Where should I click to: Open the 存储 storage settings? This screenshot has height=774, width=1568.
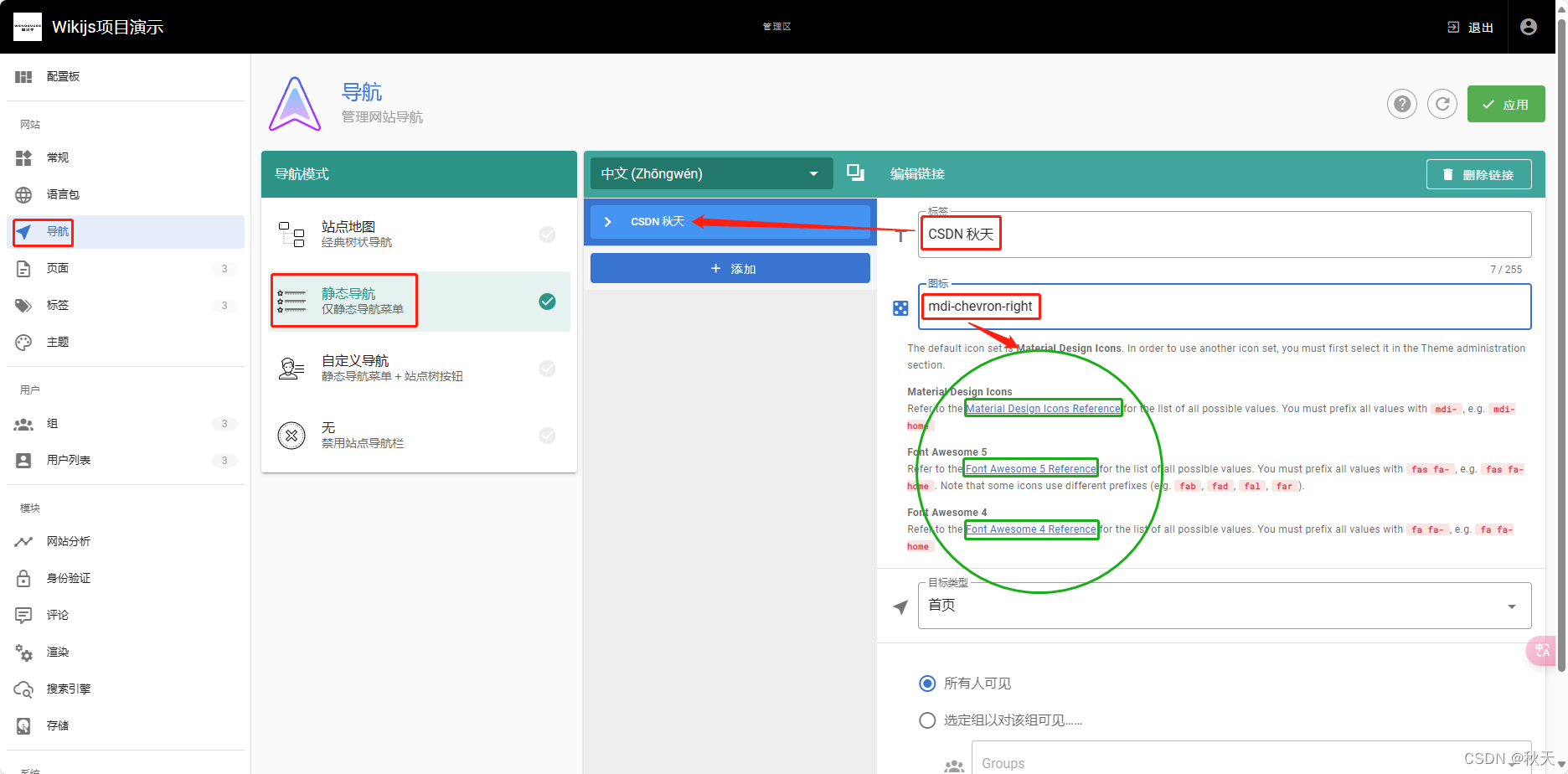[58, 725]
